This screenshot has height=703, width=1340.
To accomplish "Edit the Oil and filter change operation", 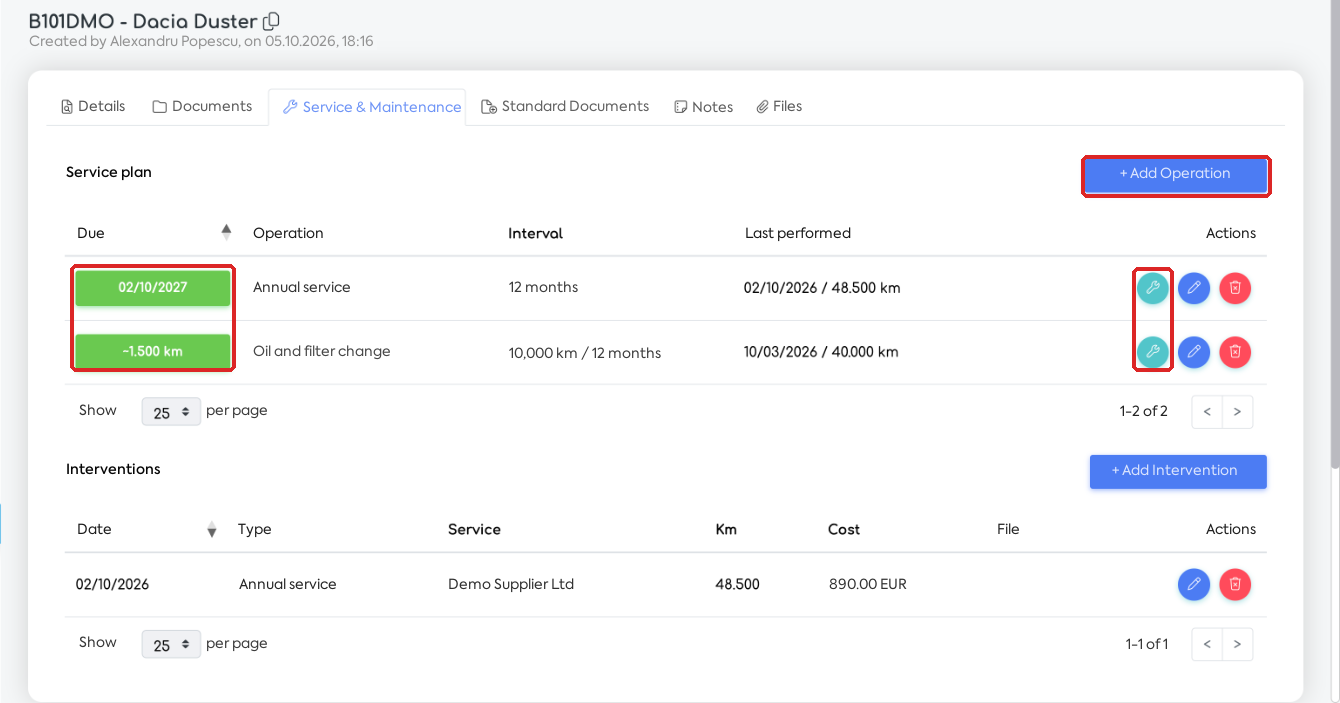I will [x=1194, y=352].
